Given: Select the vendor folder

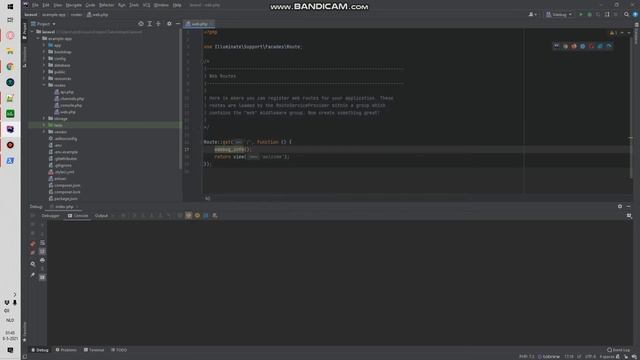Looking at the screenshot, I should (x=57, y=132).
